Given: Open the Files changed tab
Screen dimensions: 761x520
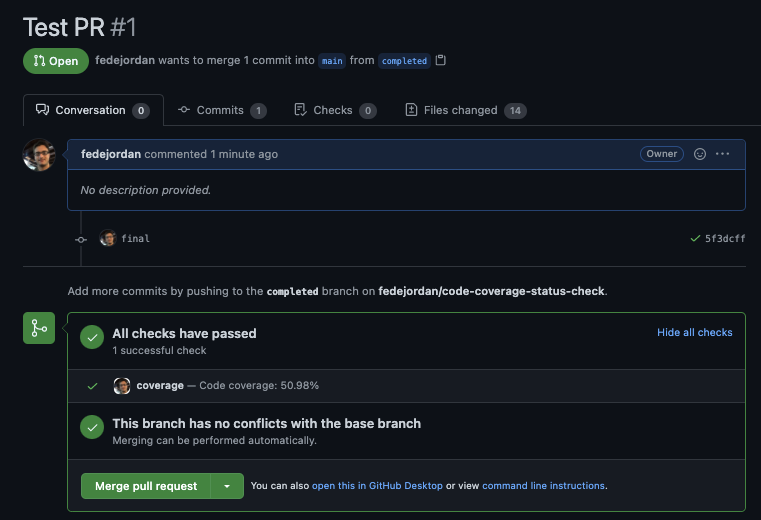Looking at the screenshot, I should click(x=466, y=110).
